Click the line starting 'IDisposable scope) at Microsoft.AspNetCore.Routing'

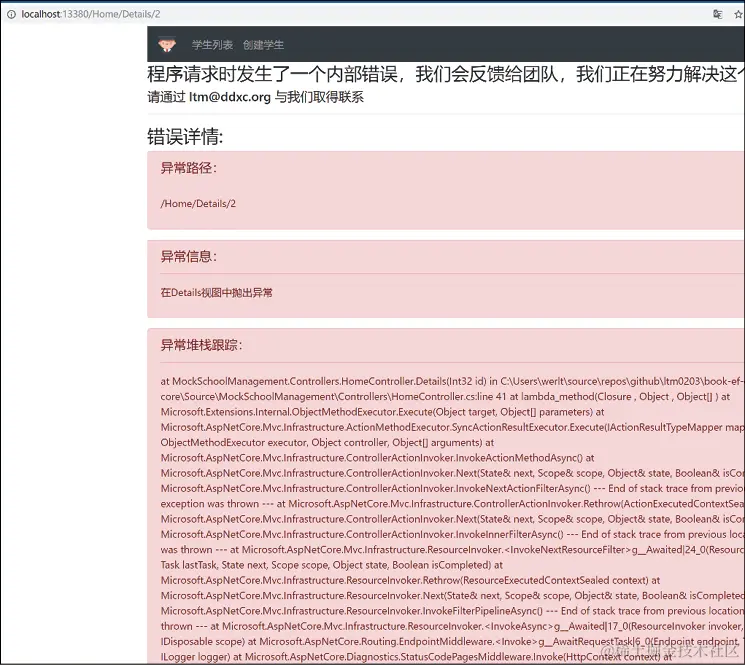[x=452, y=642]
